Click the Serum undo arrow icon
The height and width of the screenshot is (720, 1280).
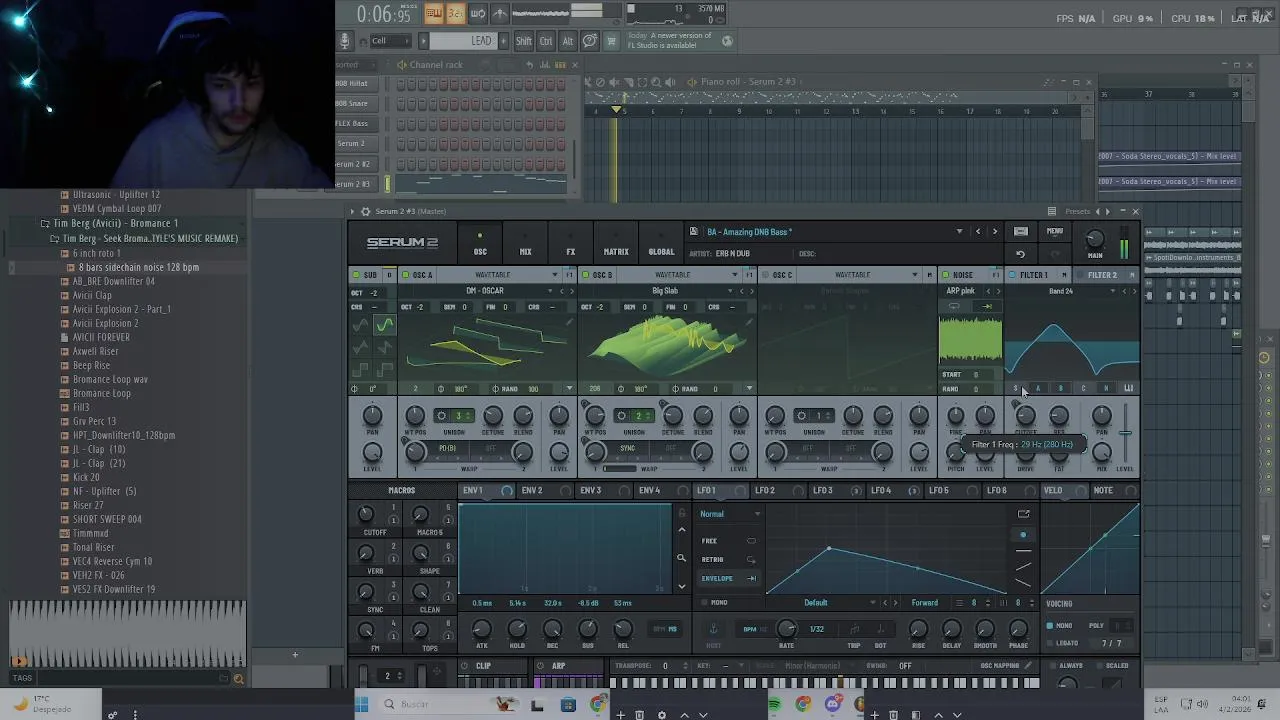[x=1020, y=254]
